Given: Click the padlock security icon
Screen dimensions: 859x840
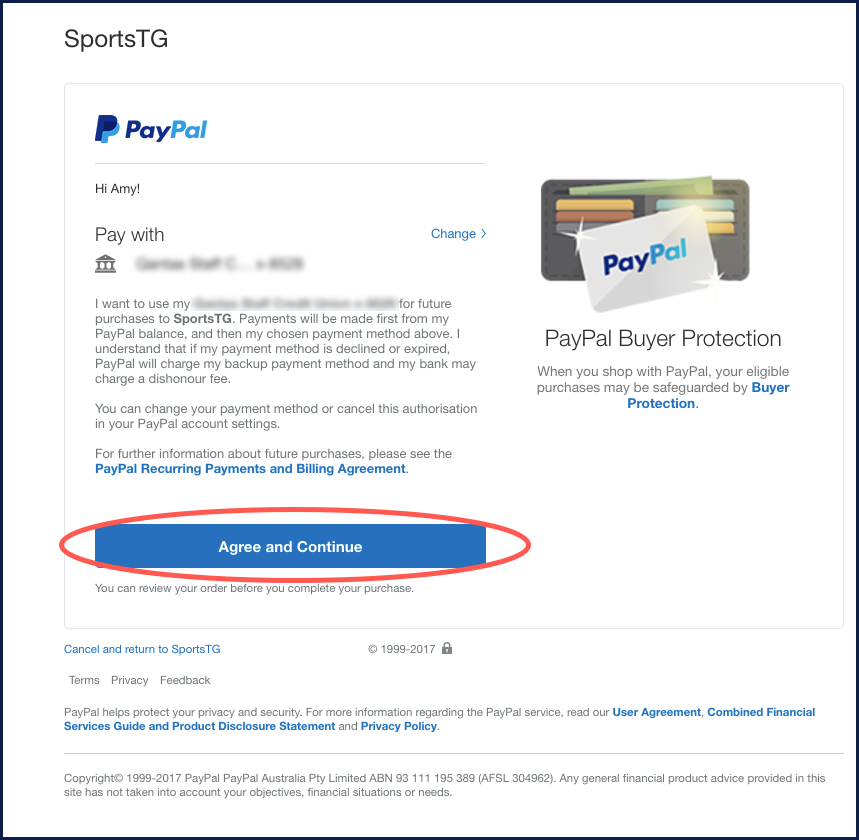Looking at the screenshot, I should click(447, 648).
